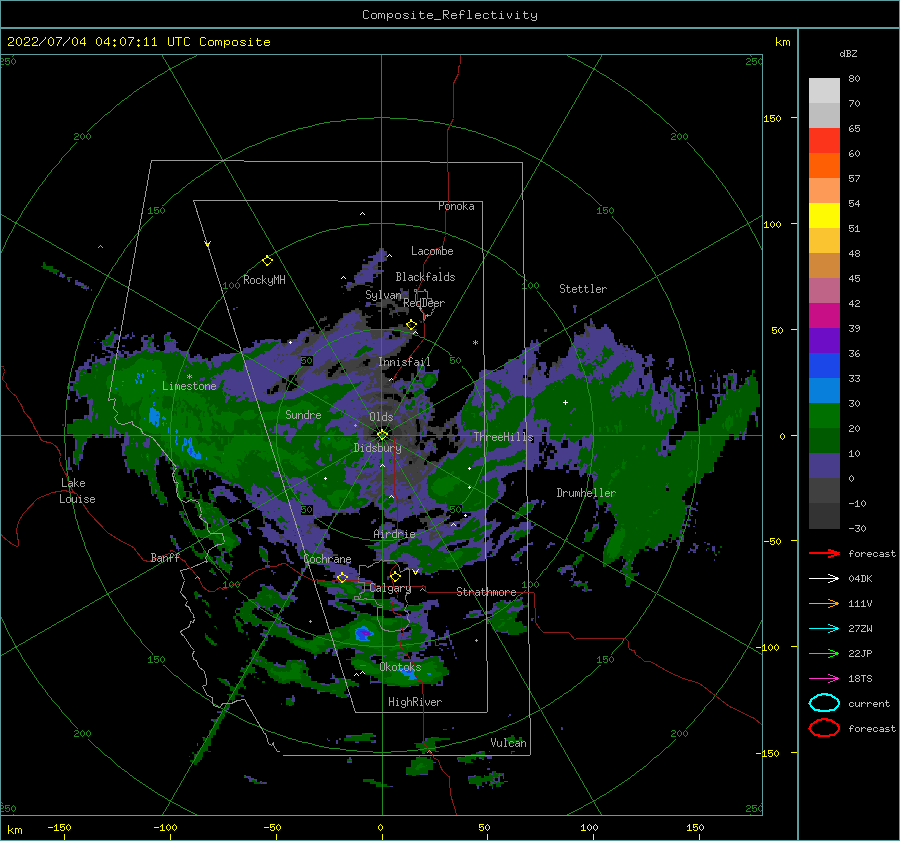
Task: Select the orange 111V arrow icon
Action: (x=824, y=603)
